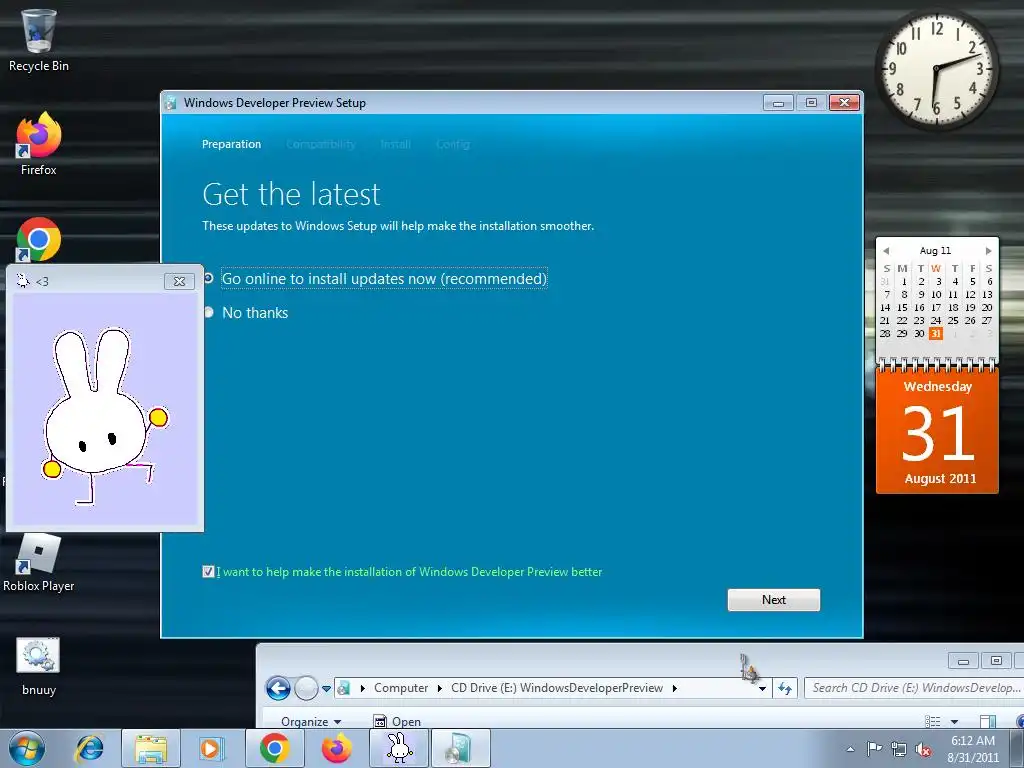Switch to the Setup disc icon in the taskbar
This screenshot has width=1024, height=768.
point(460,748)
